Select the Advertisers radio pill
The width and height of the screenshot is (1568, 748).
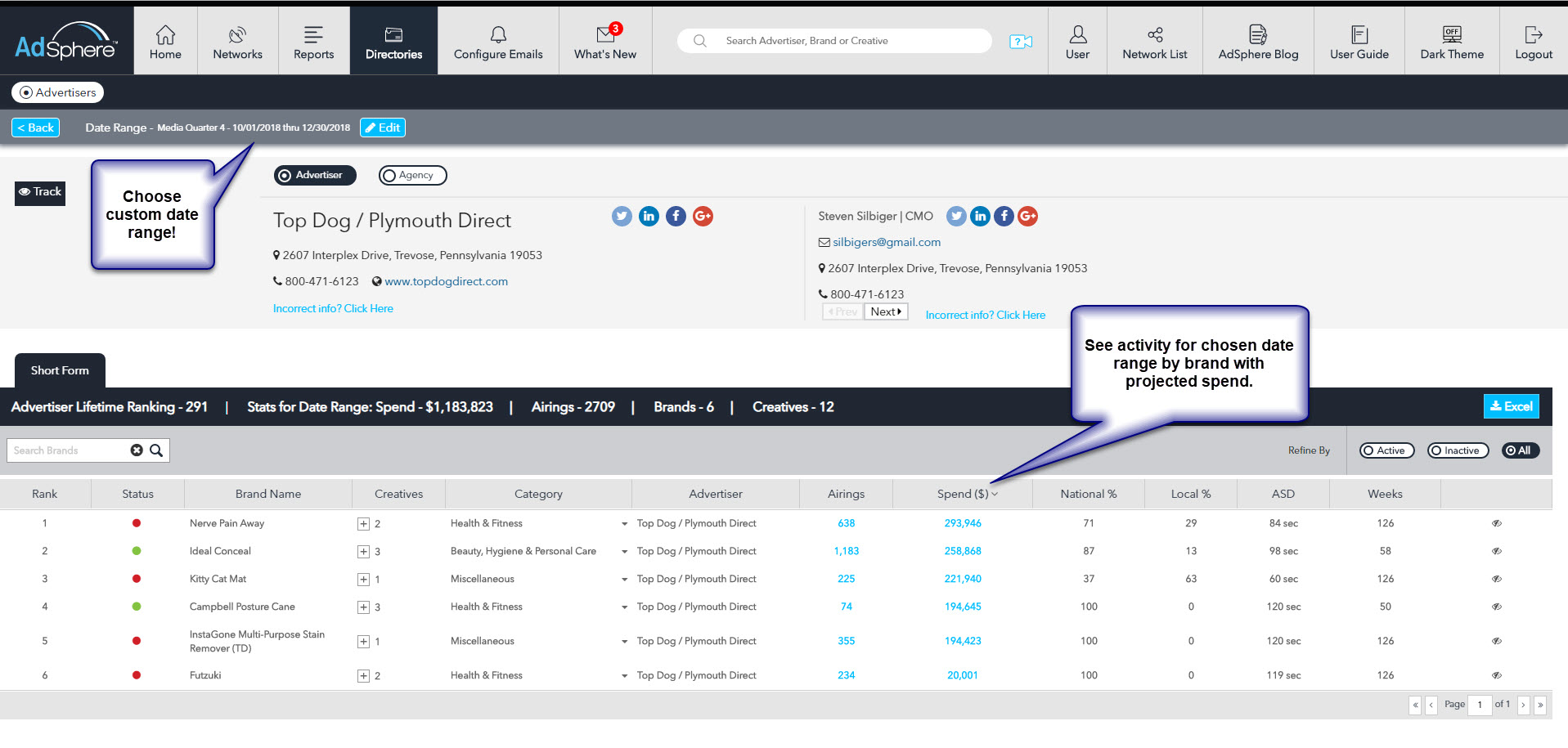[x=57, y=92]
